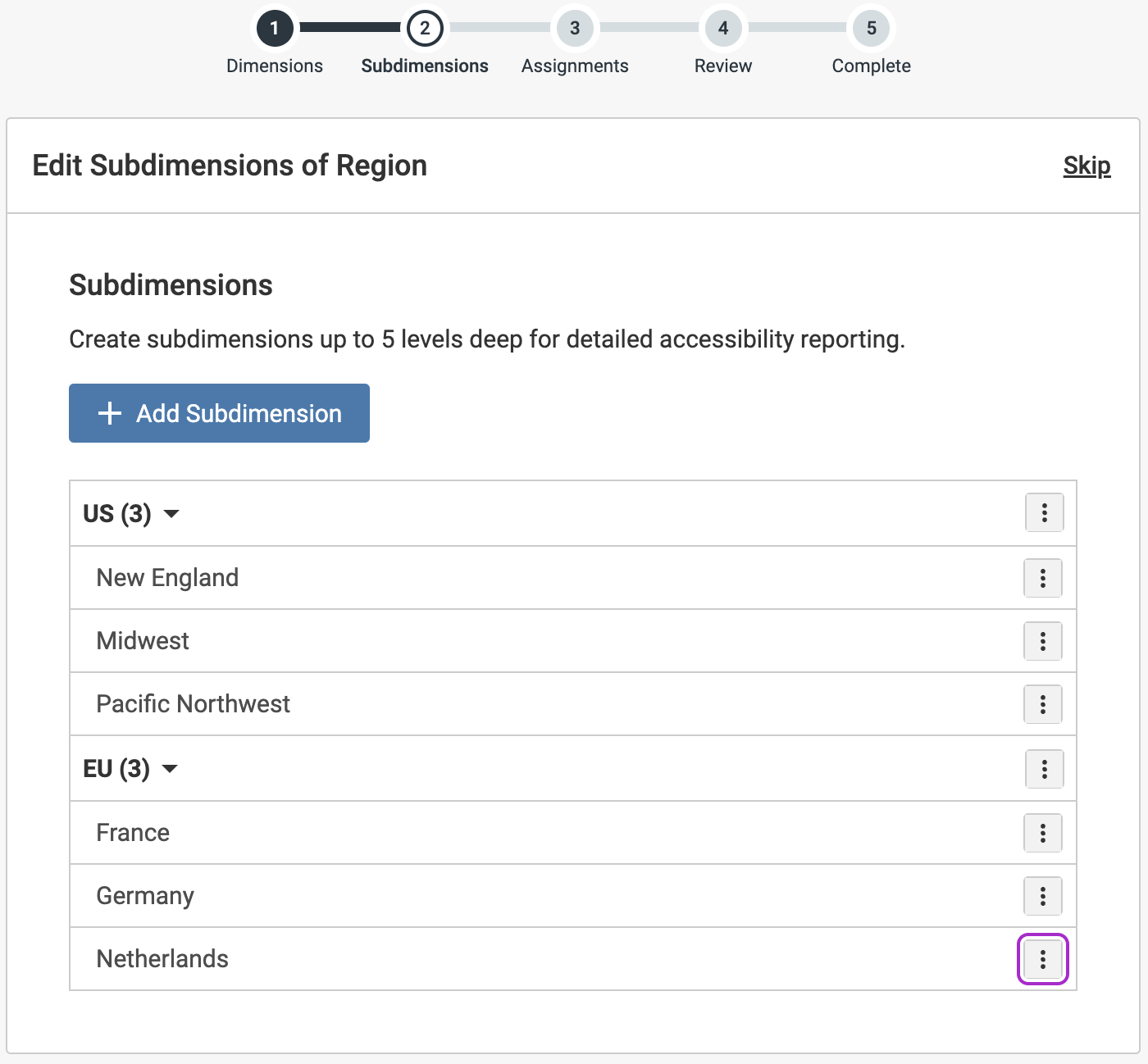Open the options menu for Pacific Northwest

[x=1042, y=704]
